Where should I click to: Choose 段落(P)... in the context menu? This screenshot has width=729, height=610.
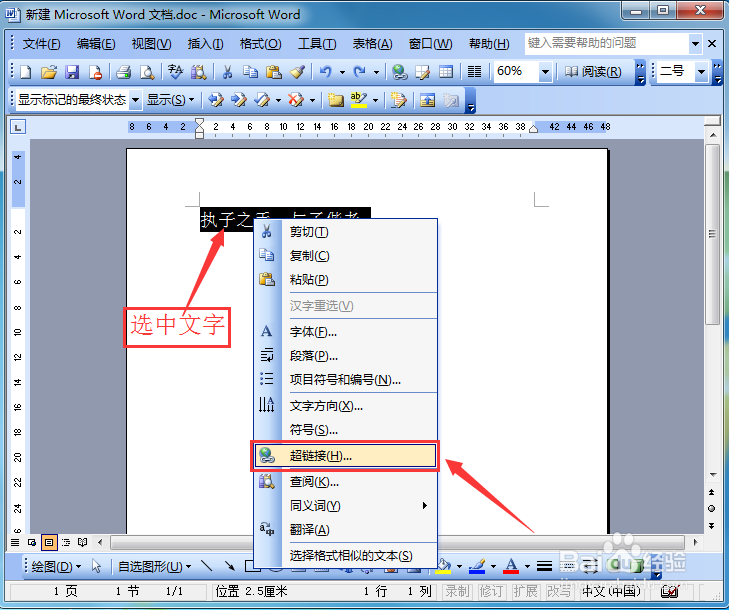pos(345,356)
